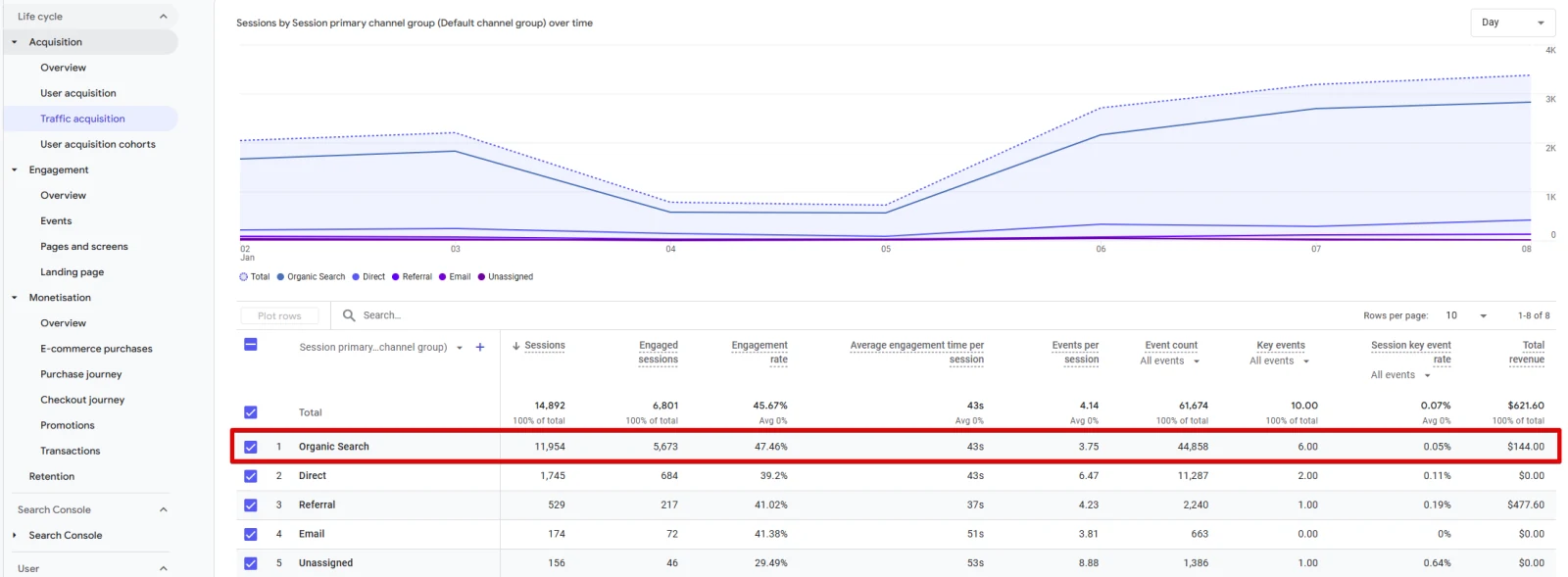This screenshot has width=1568, height=577.
Task: Click the sort arrow beside Sessions
Action: coord(516,346)
